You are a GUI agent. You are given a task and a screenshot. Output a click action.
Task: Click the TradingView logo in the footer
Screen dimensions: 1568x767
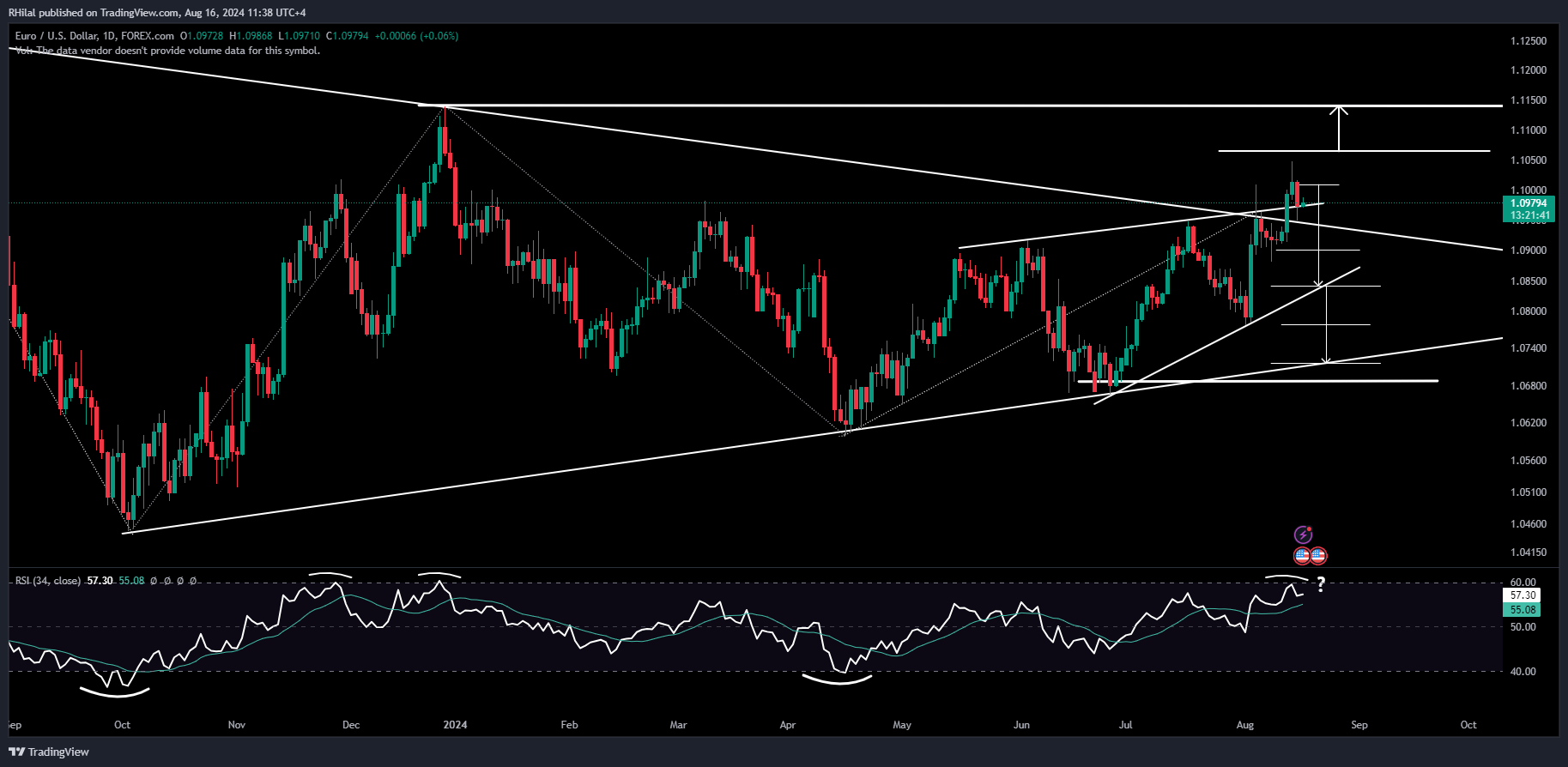49,752
